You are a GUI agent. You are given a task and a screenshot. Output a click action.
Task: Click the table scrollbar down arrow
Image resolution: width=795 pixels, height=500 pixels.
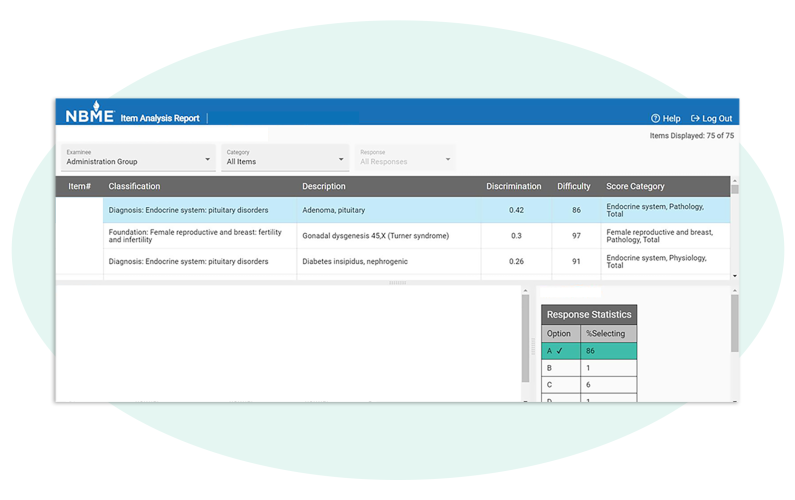coord(735,276)
